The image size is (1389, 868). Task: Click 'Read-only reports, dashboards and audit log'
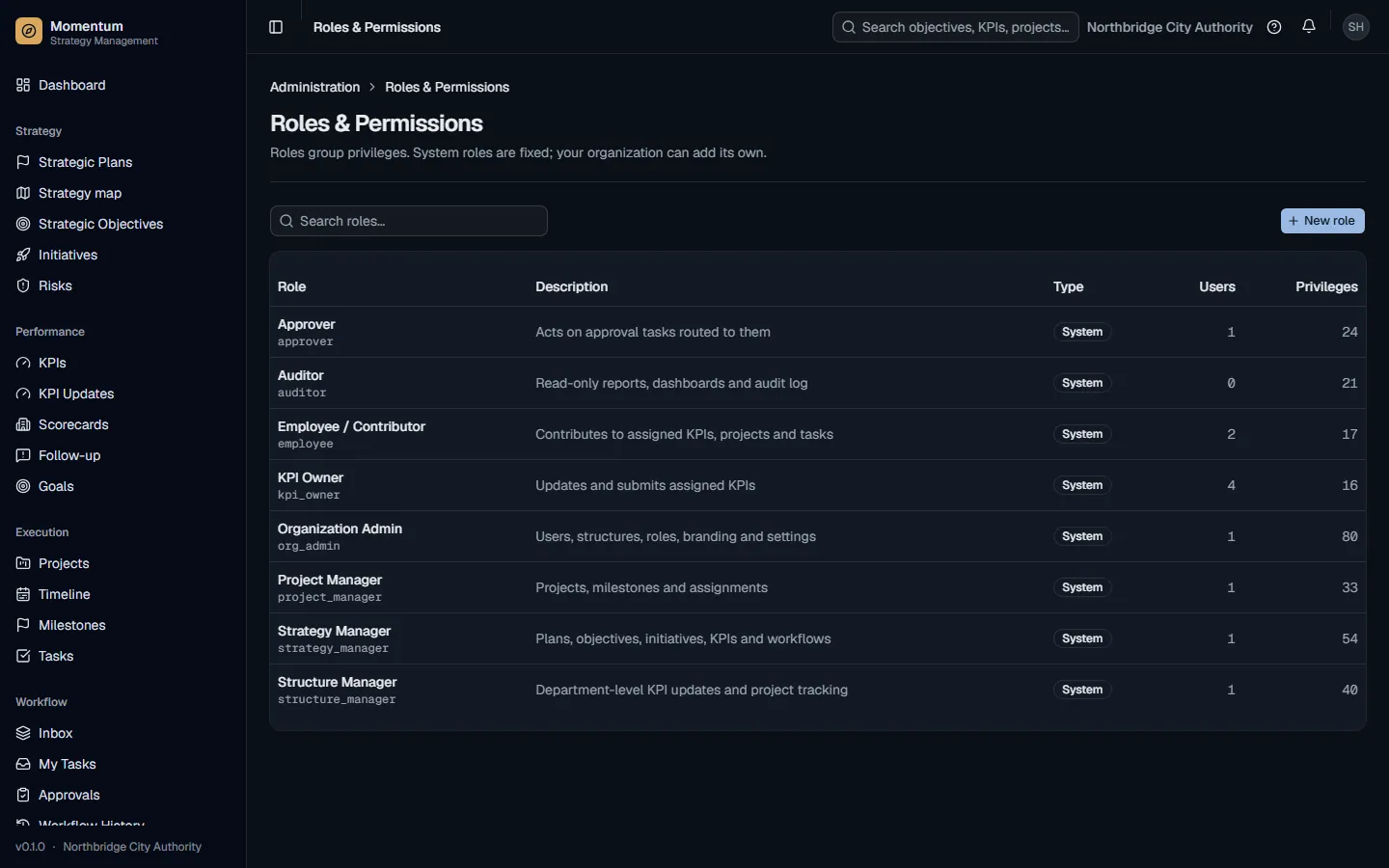(671, 383)
